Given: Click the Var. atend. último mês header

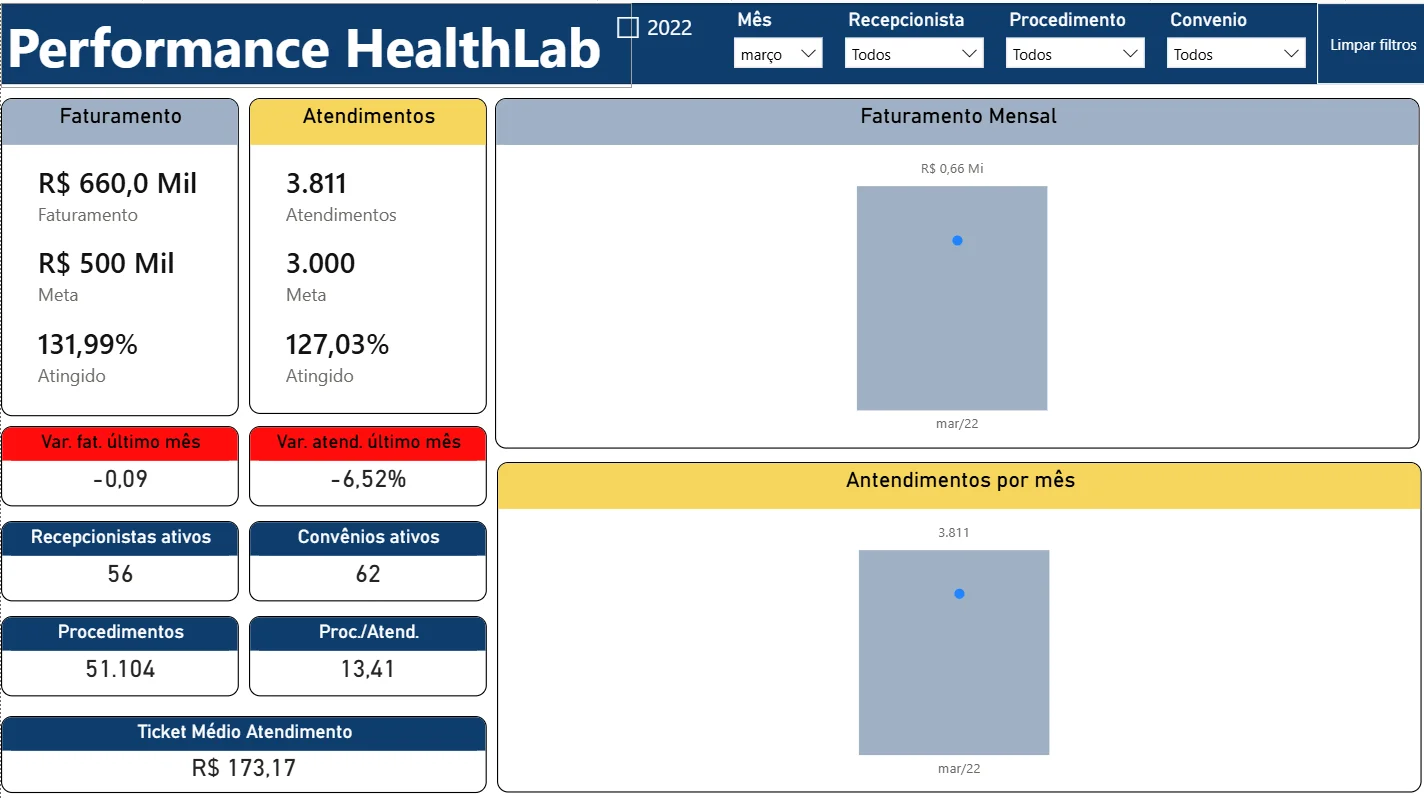Looking at the screenshot, I should coord(368,442).
